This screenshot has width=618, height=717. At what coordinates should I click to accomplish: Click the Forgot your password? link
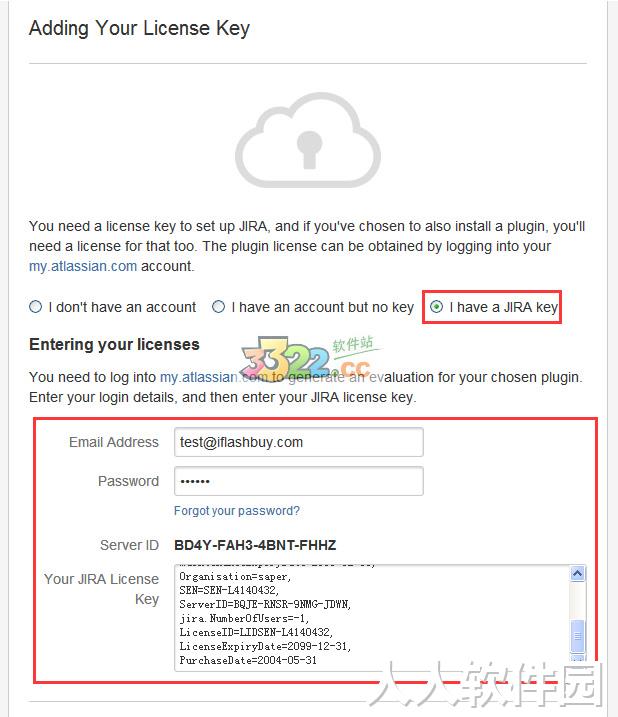pyautogui.click(x=236, y=510)
